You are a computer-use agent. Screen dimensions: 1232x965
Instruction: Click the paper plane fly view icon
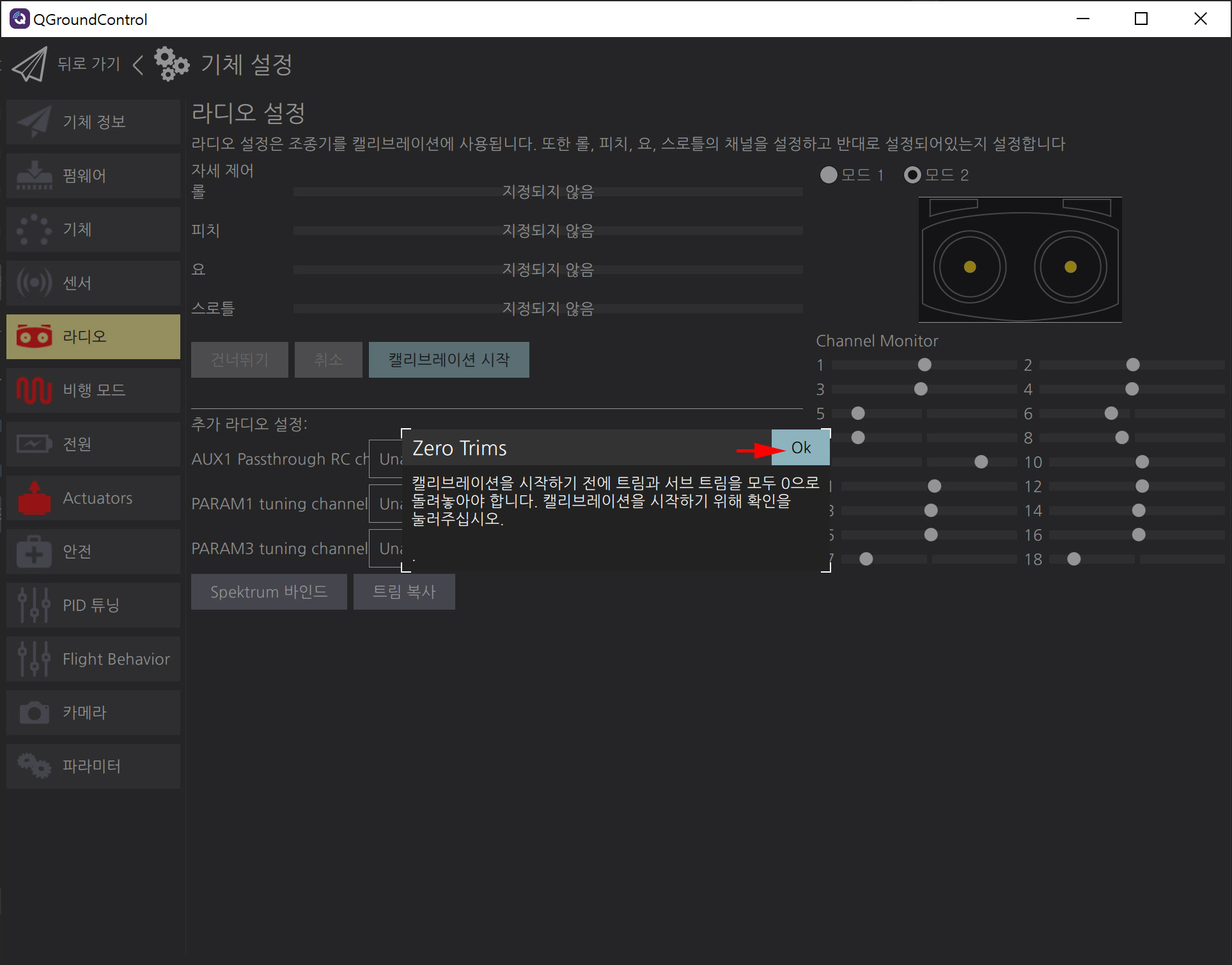29,64
